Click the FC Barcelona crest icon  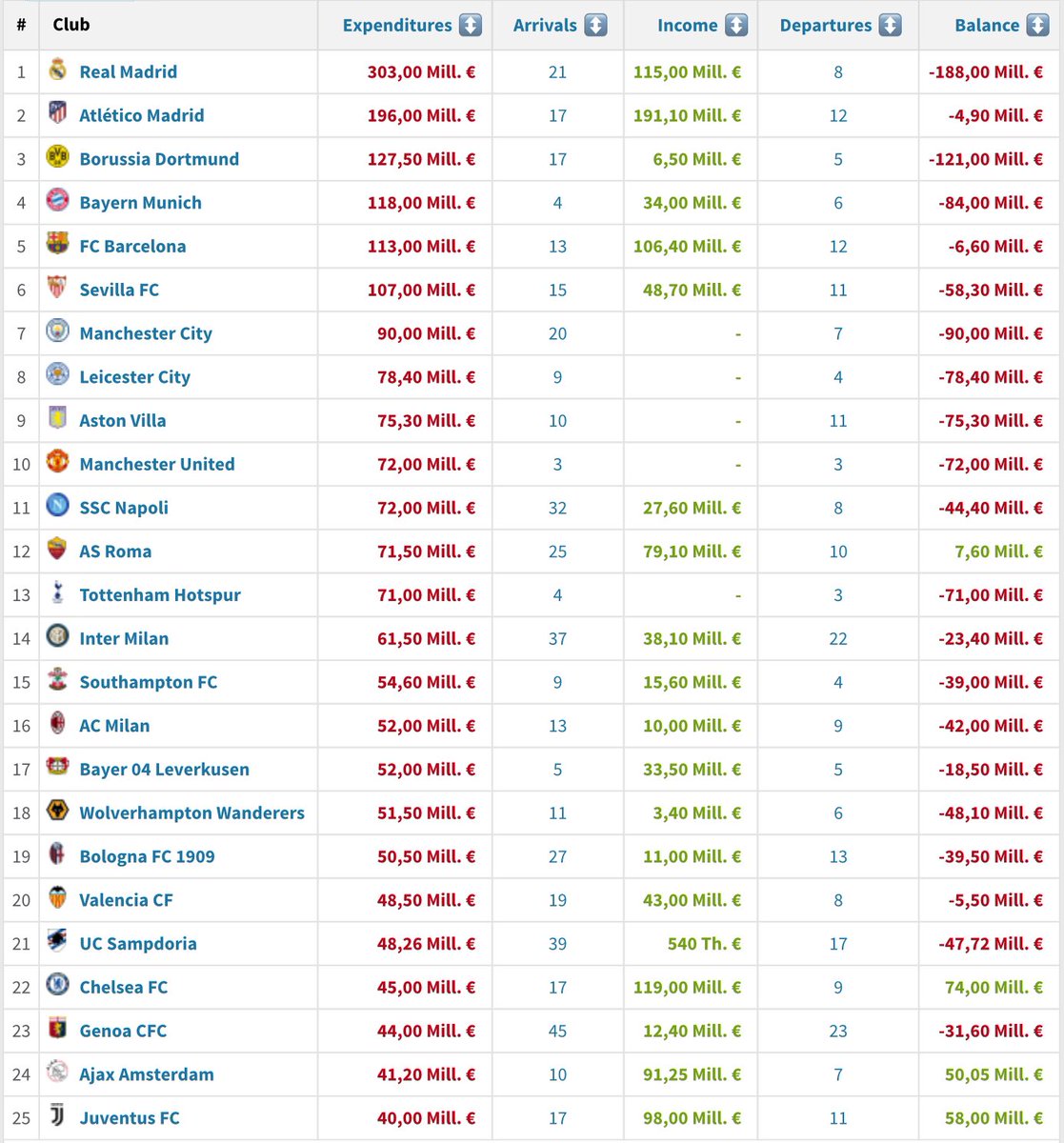(57, 245)
